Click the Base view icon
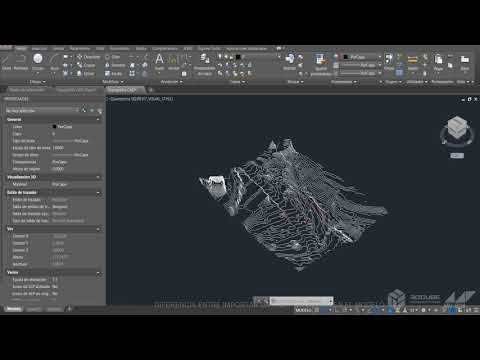This screenshot has height=360, width=480. tap(465, 62)
